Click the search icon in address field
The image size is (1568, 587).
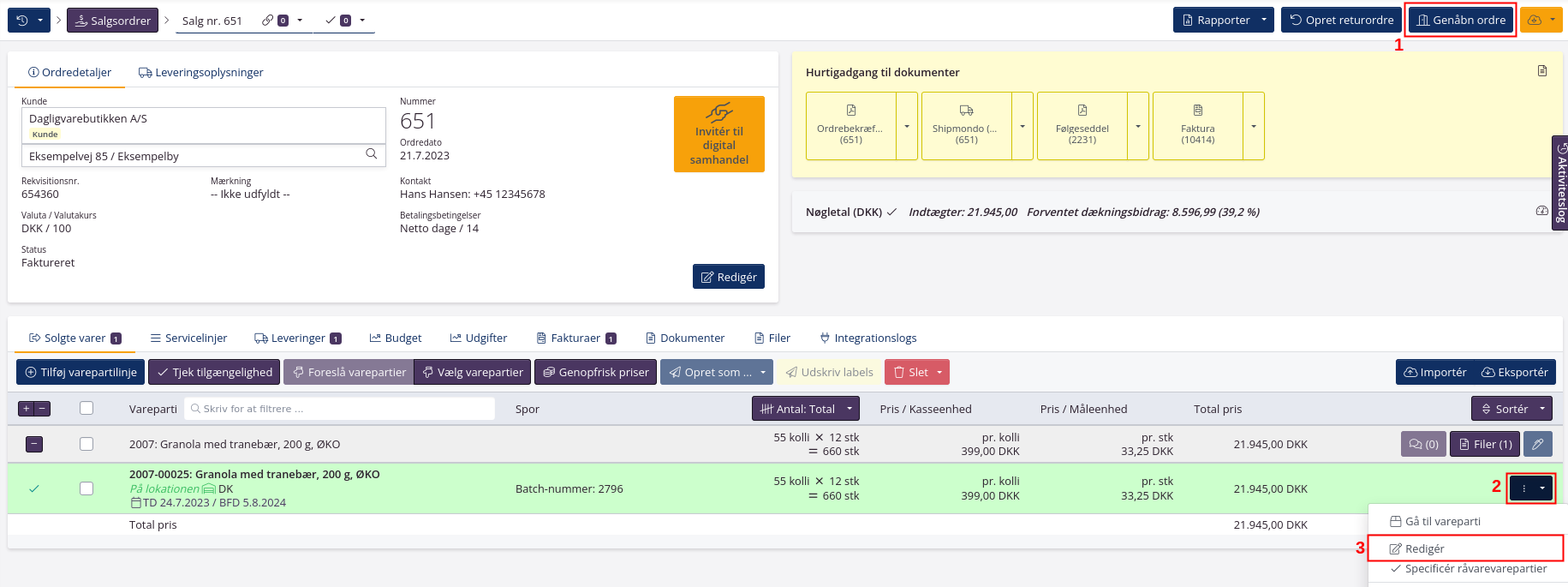pyautogui.click(x=372, y=155)
